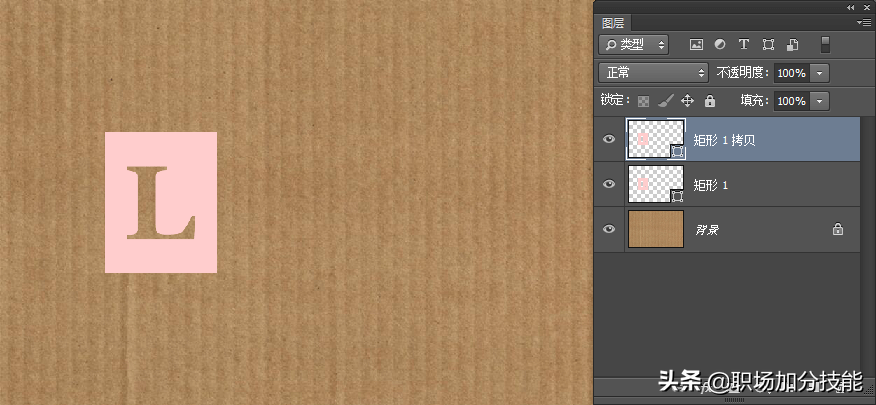
Task: Filter layers by smart object icon
Action: (x=792, y=45)
